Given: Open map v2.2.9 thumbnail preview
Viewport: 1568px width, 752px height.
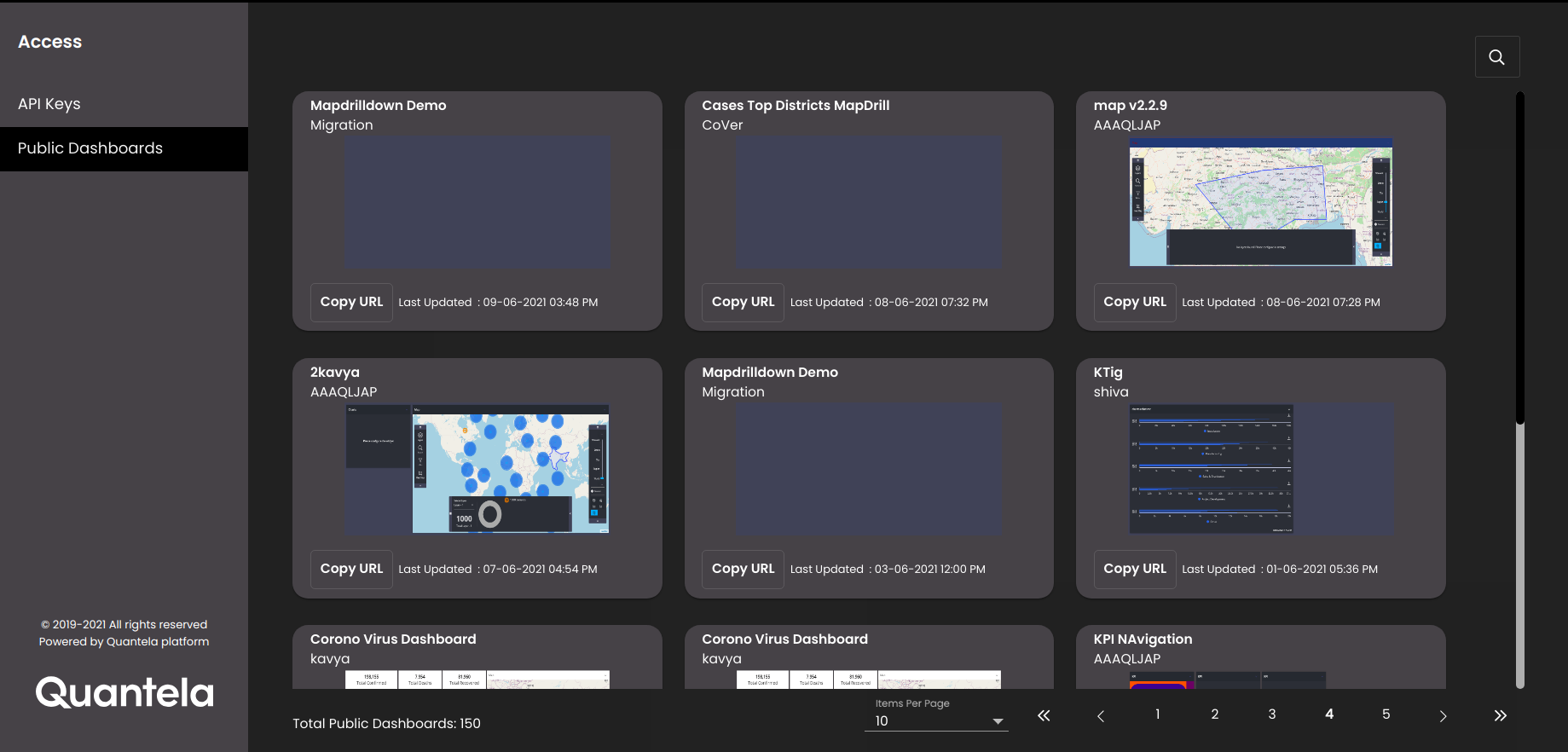Looking at the screenshot, I should tap(1261, 202).
